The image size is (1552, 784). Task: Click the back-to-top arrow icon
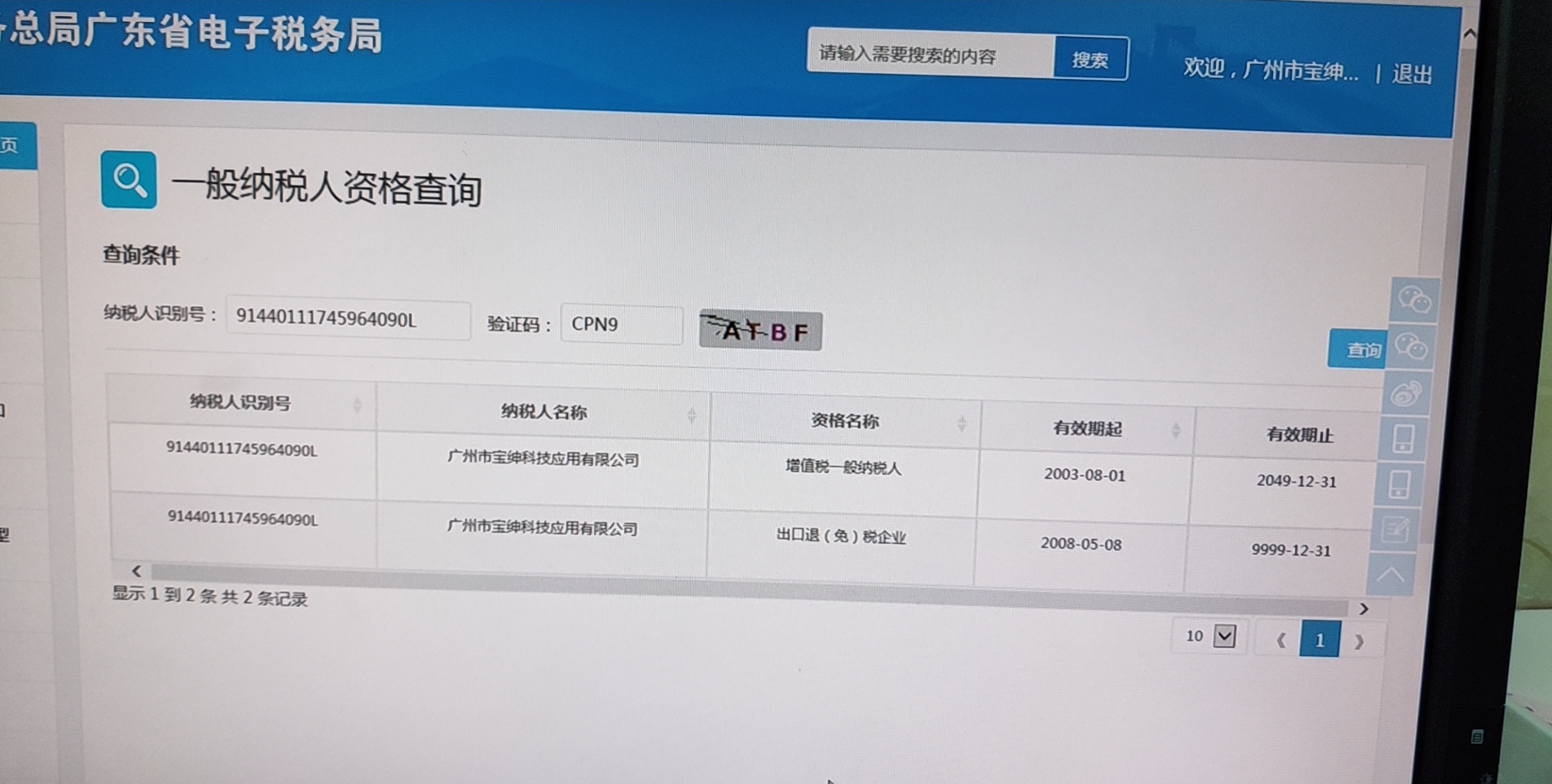(x=1390, y=575)
